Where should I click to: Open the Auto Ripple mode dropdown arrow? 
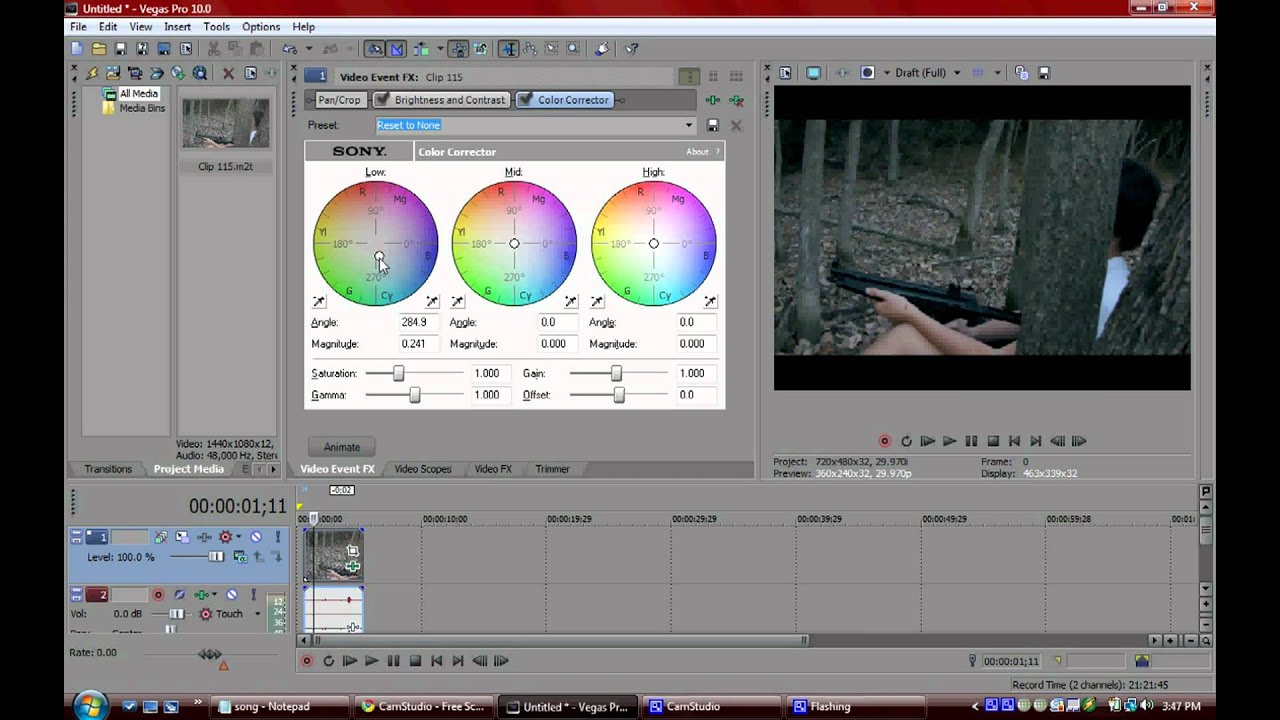(438, 48)
